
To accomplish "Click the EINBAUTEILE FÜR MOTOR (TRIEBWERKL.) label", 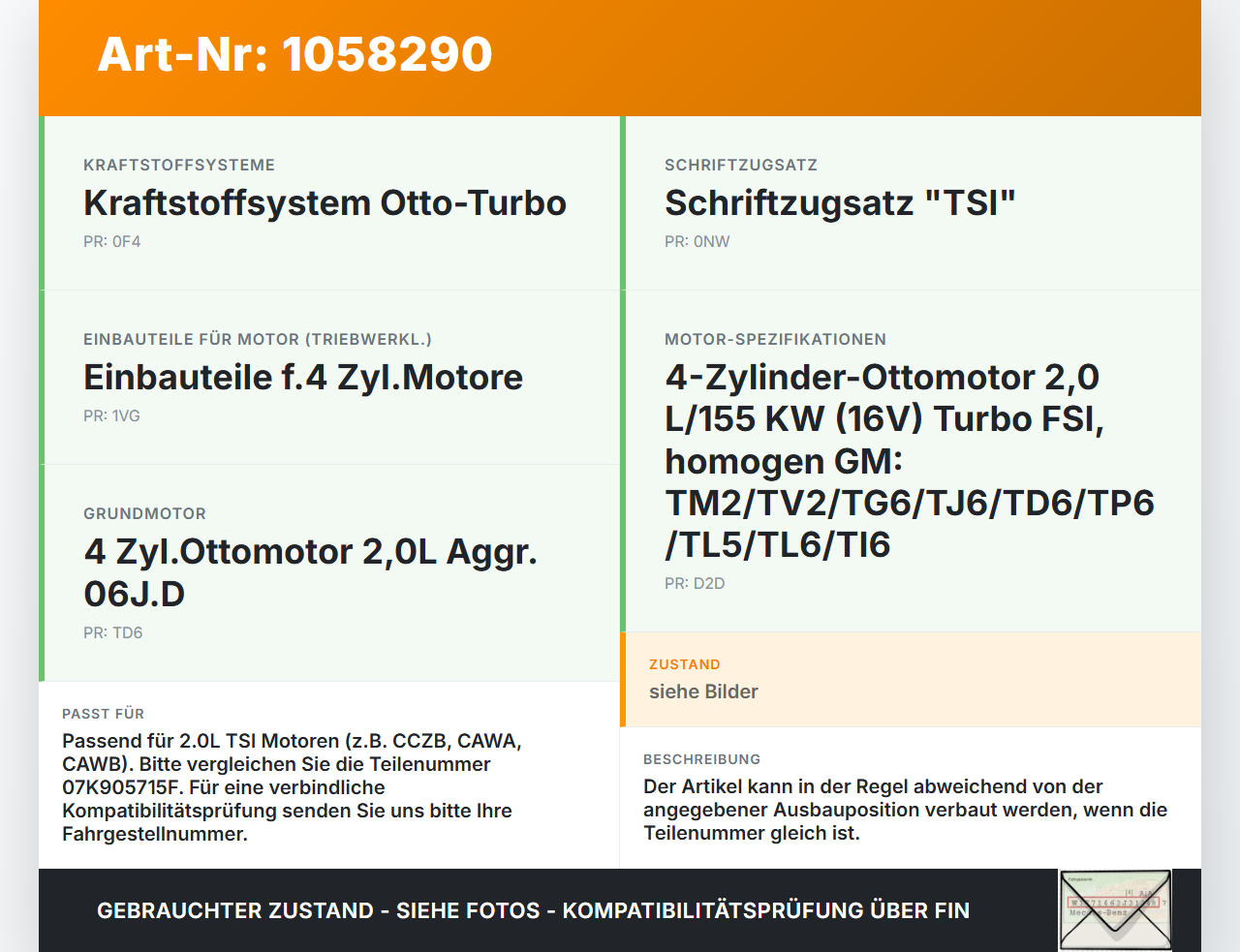I will coord(258,340).
